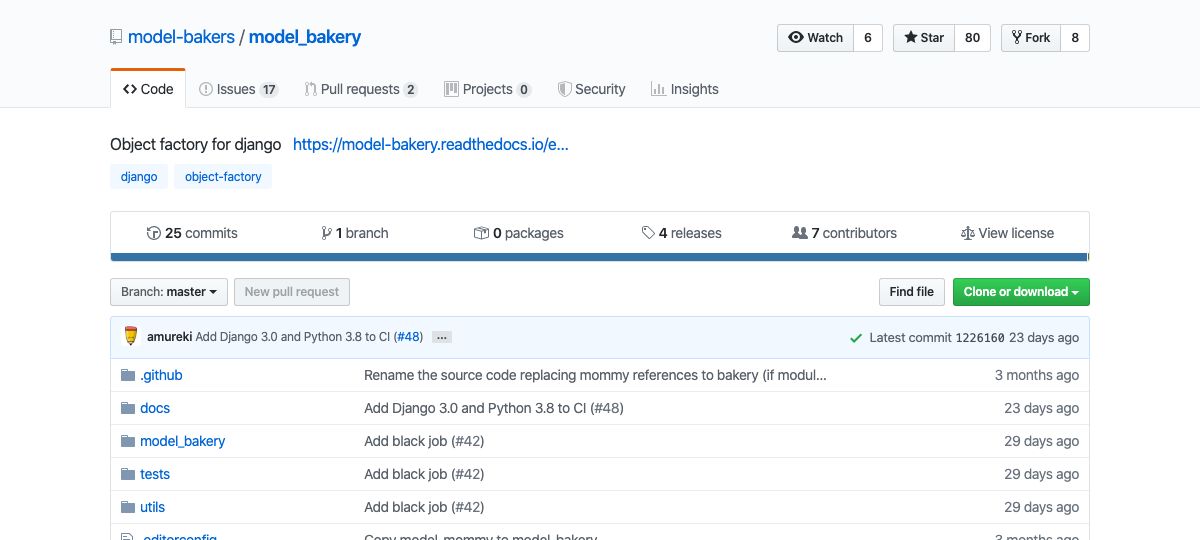Click the utils folder icon

[127, 507]
